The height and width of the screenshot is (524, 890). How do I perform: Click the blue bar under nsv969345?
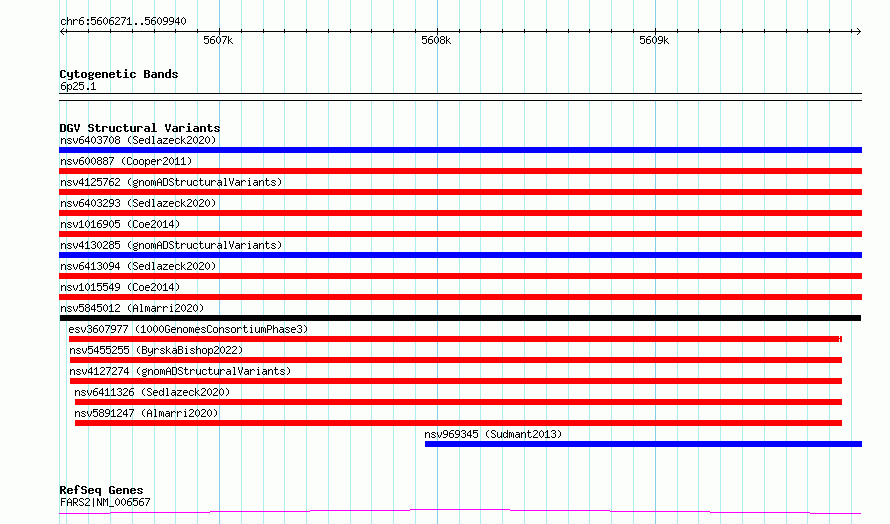click(x=643, y=444)
